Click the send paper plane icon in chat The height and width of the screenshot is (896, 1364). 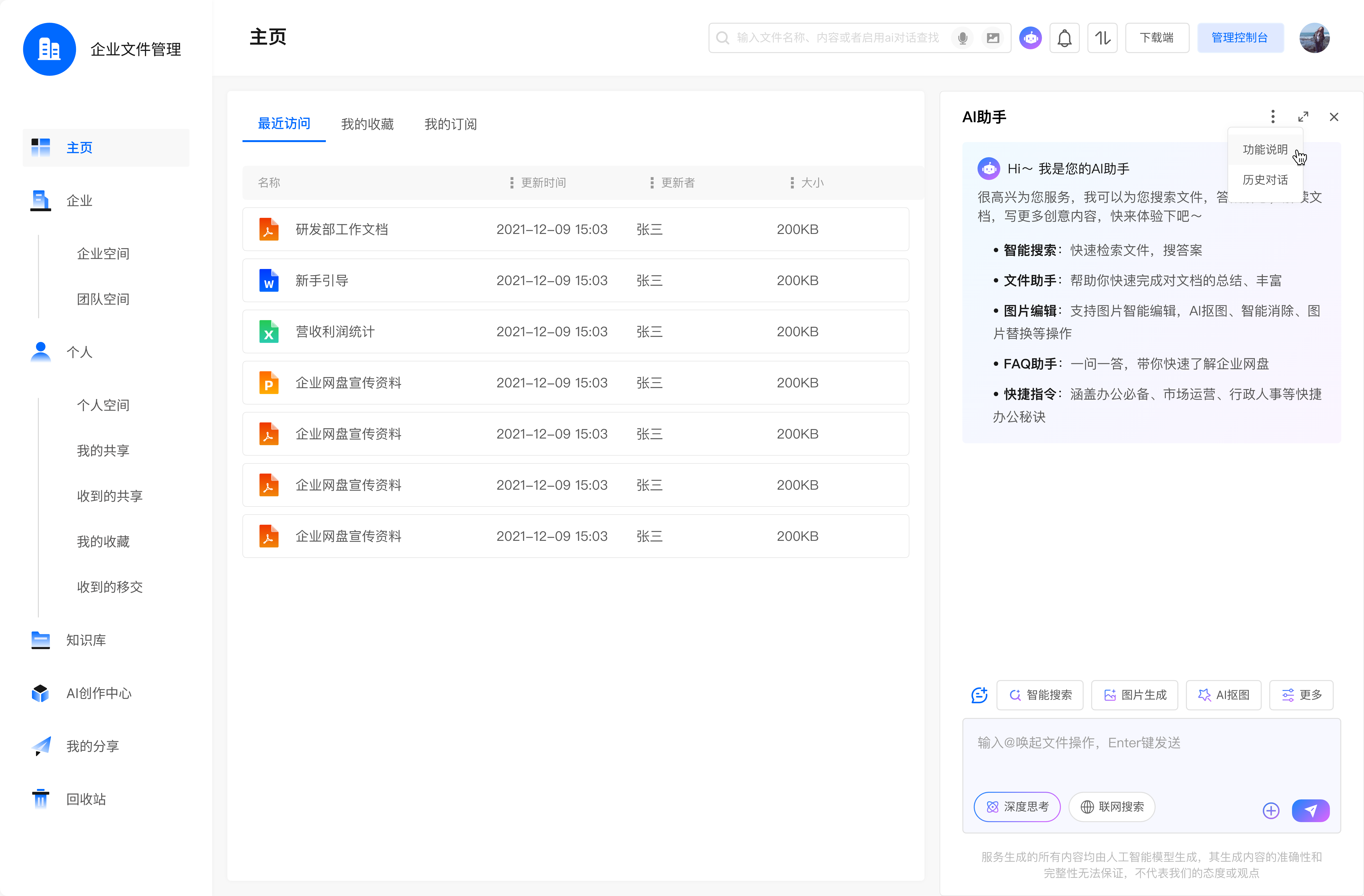[1311, 811]
